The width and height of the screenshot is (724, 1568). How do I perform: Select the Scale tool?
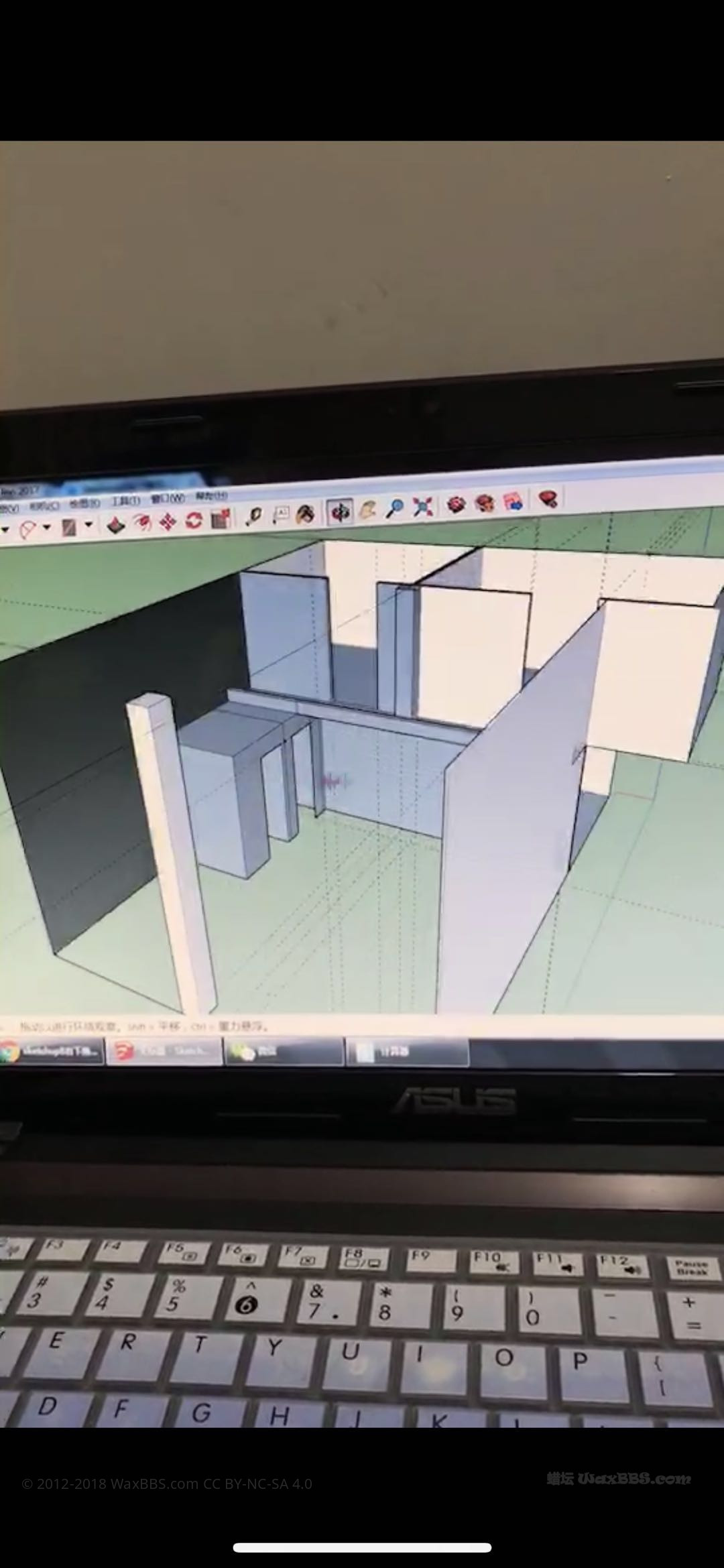click(x=221, y=519)
